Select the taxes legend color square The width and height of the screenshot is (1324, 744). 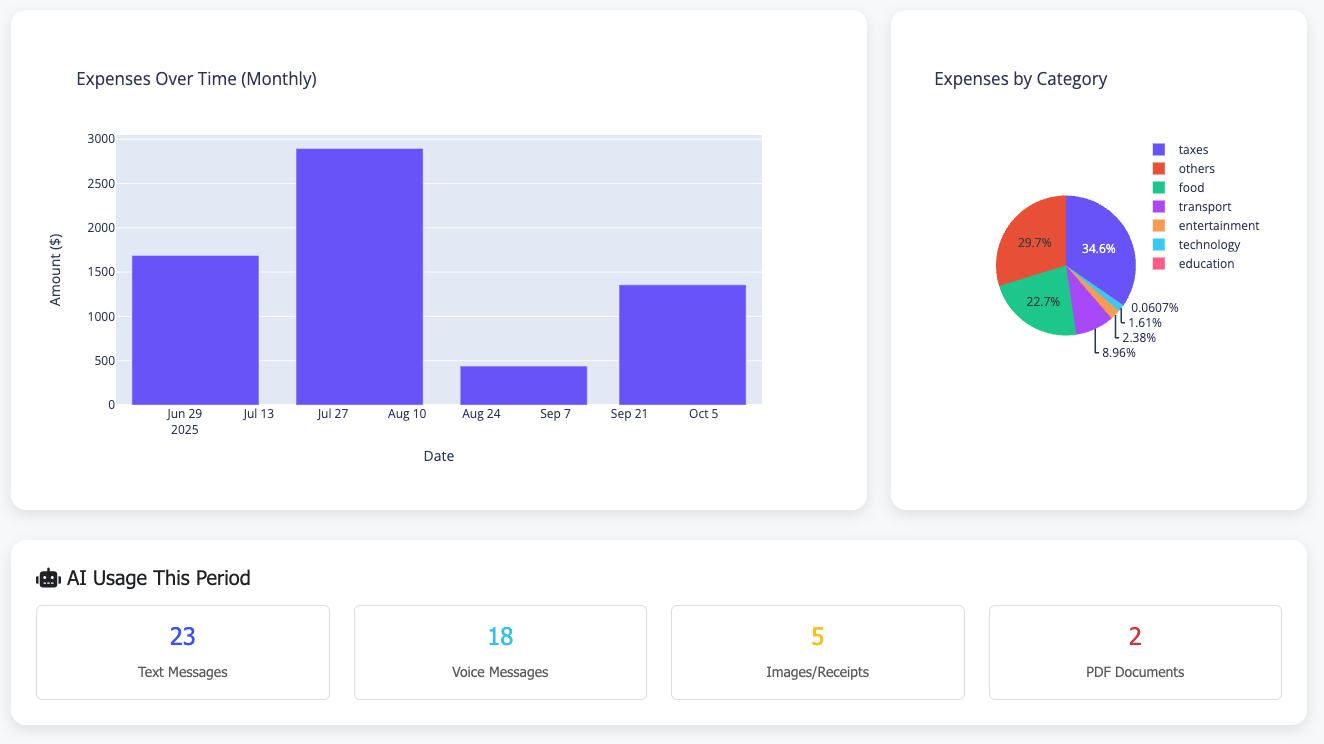click(x=1163, y=149)
